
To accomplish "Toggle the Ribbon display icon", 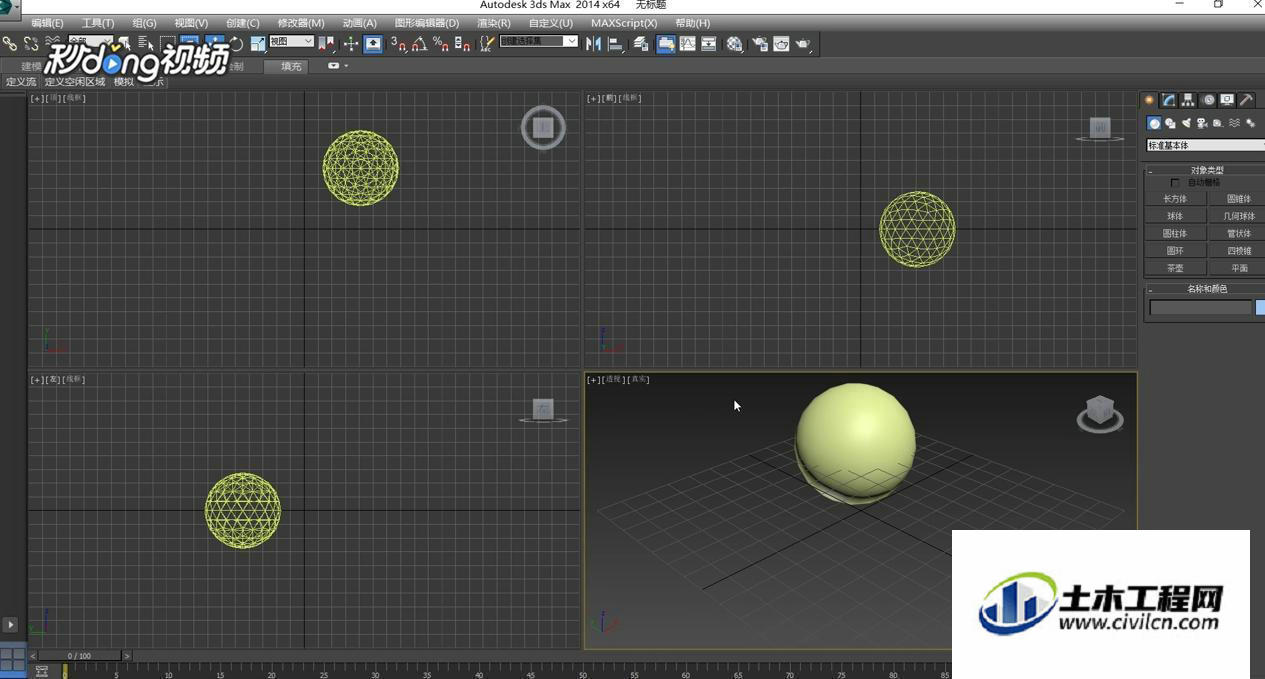I will [x=666, y=43].
